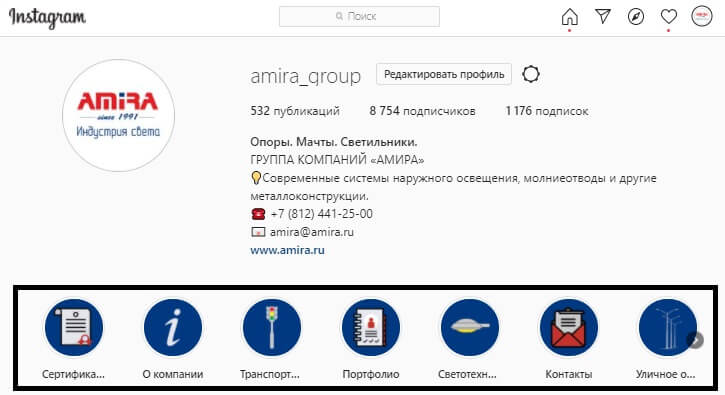Screen dimensions: 725x395
Task: Click the email amira@amira.ru
Action: pos(312,232)
